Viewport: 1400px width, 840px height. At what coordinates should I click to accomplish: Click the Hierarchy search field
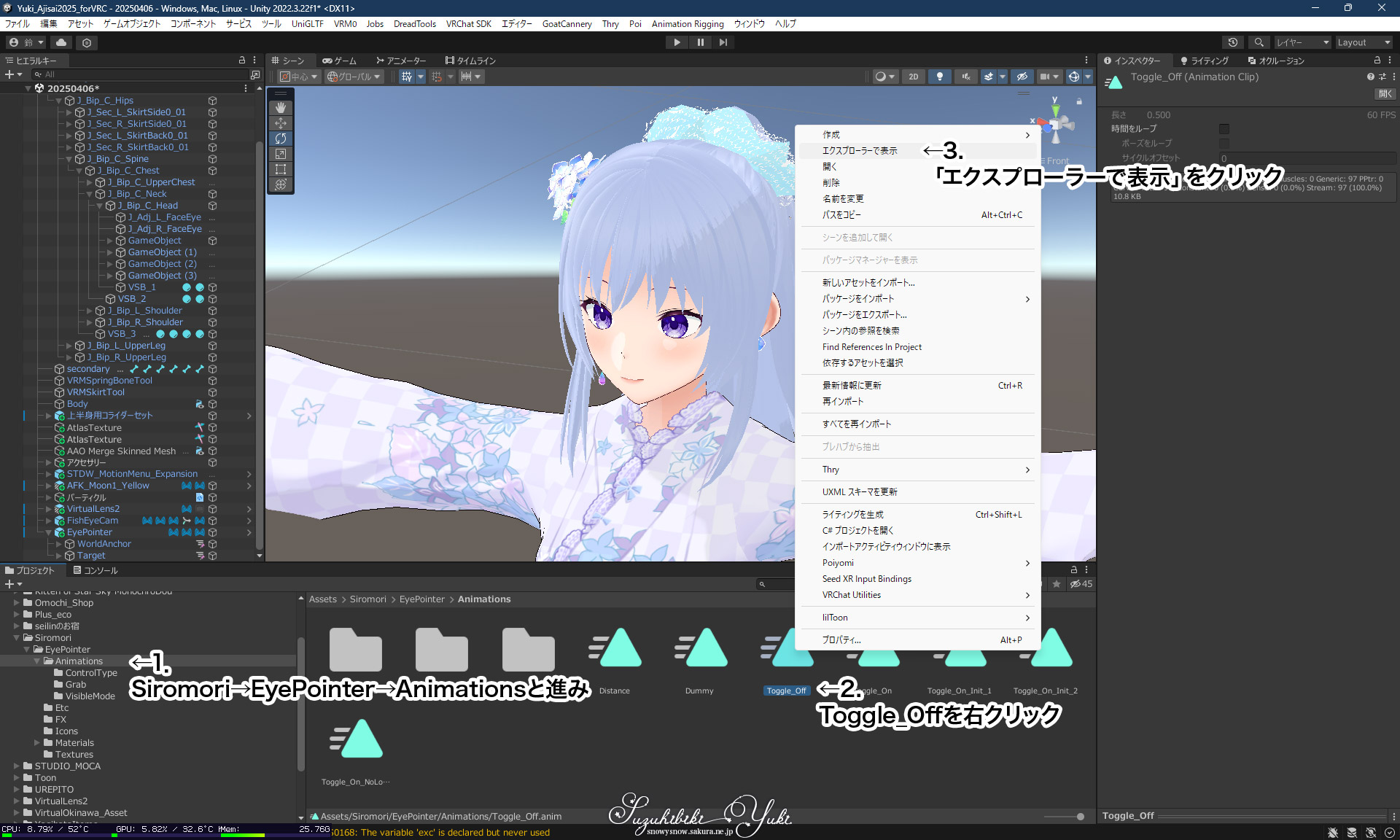pos(140,74)
